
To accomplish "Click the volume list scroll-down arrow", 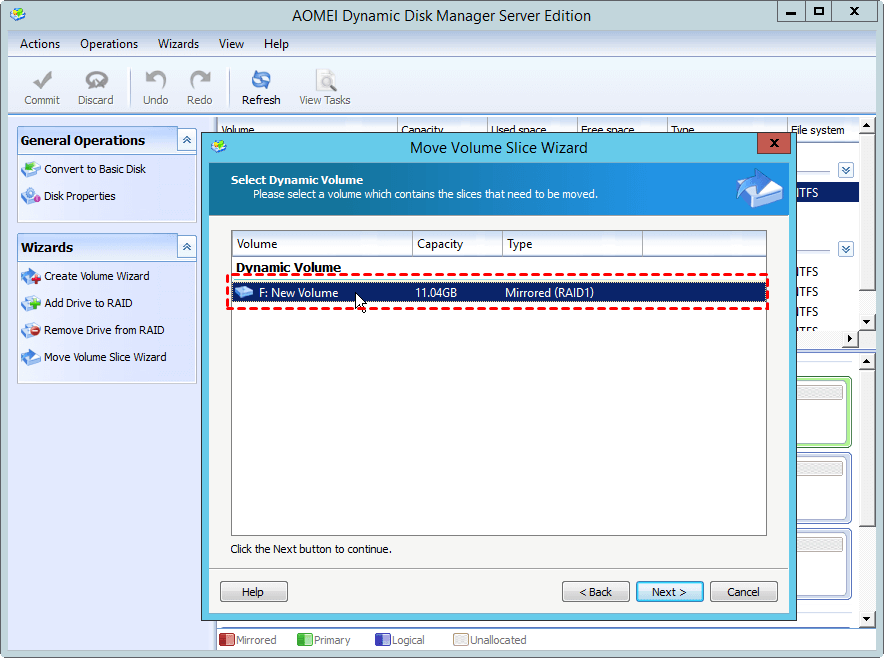I will [x=867, y=322].
